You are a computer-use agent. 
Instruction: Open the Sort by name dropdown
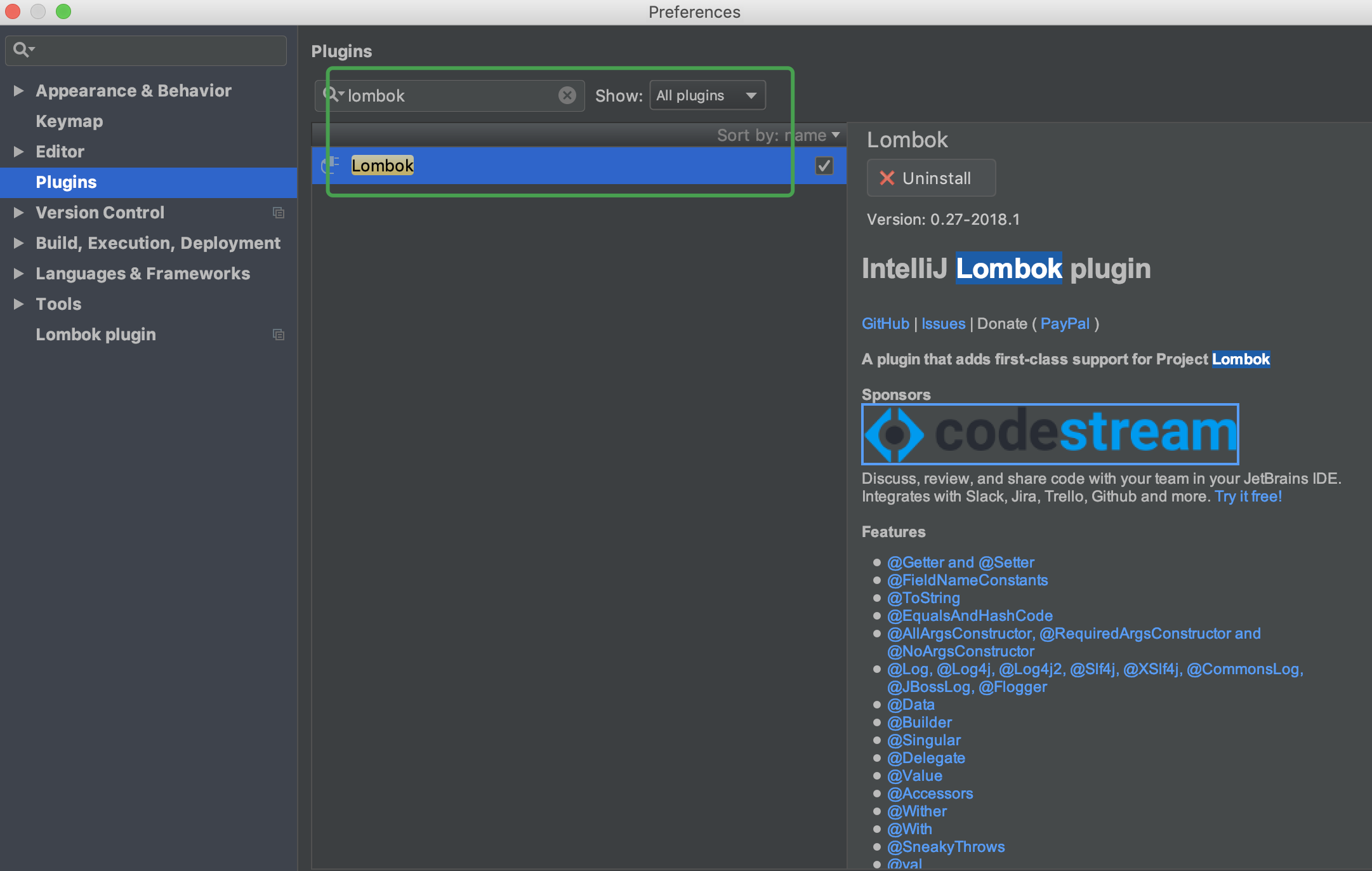pyautogui.click(x=778, y=135)
